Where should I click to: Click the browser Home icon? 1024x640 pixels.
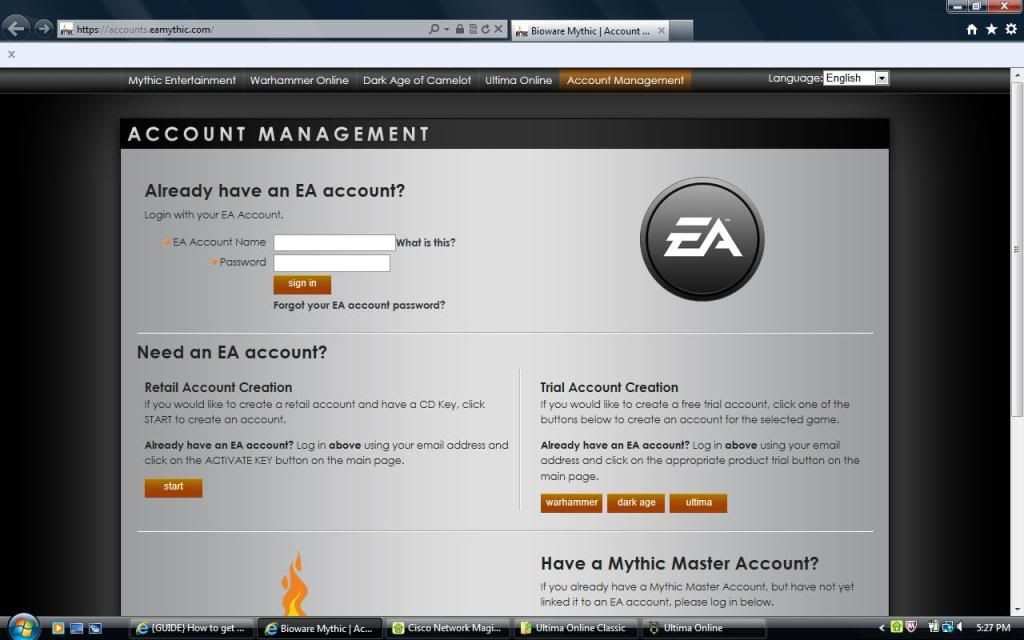[972, 29]
